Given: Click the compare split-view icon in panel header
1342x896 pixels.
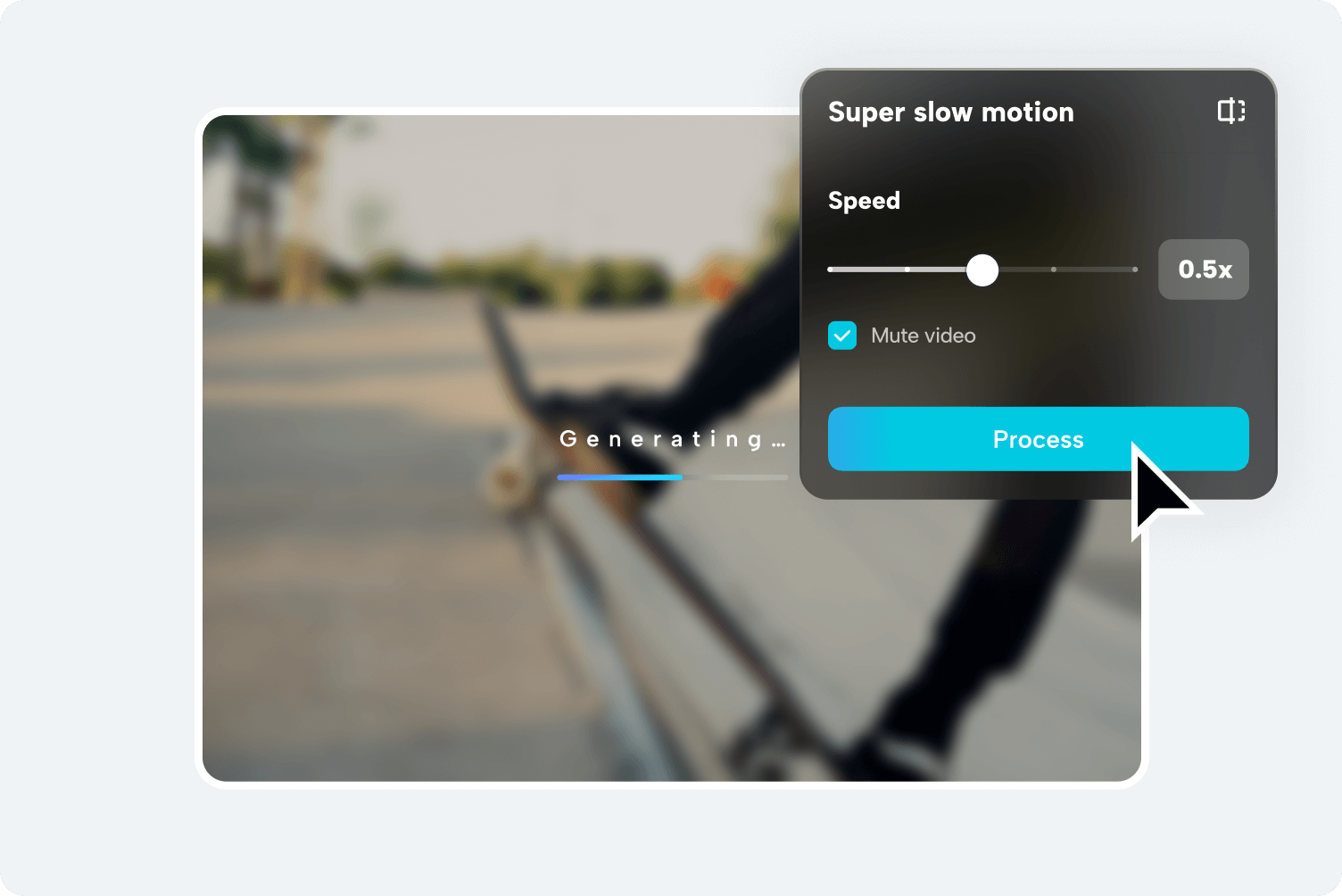Looking at the screenshot, I should coord(1231,111).
